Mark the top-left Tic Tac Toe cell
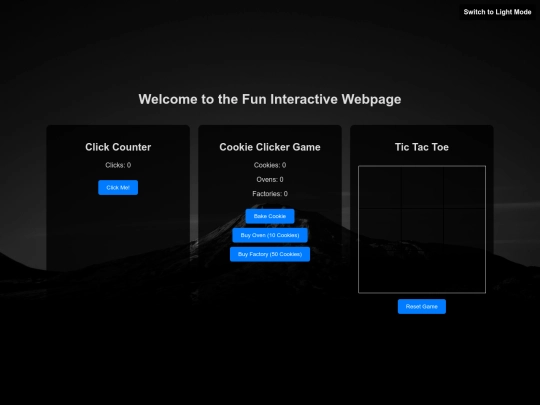The height and width of the screenshot is (405, 540). (380, 187)
